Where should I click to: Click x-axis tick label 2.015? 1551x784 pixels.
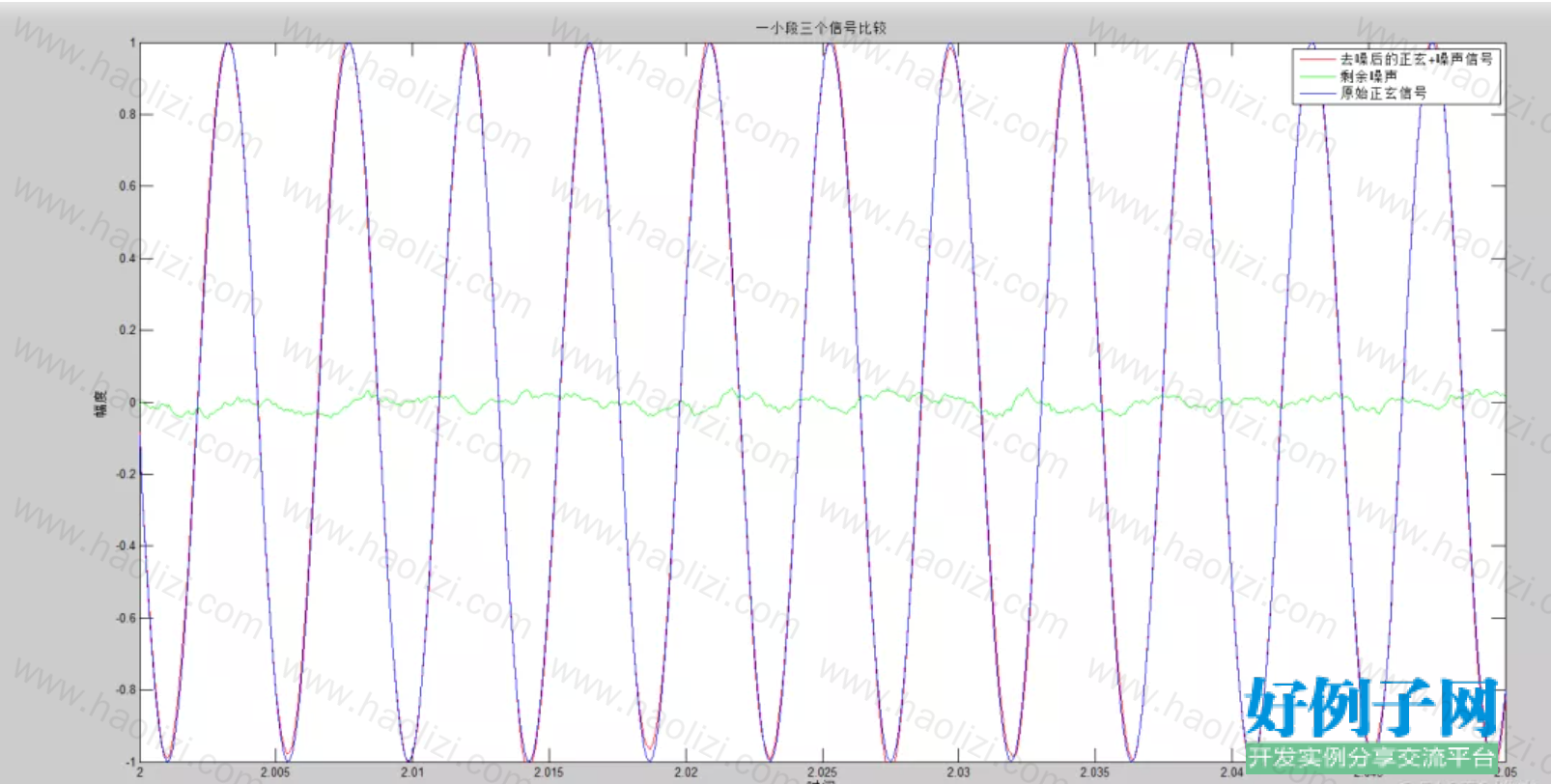(x=549, y=772)
